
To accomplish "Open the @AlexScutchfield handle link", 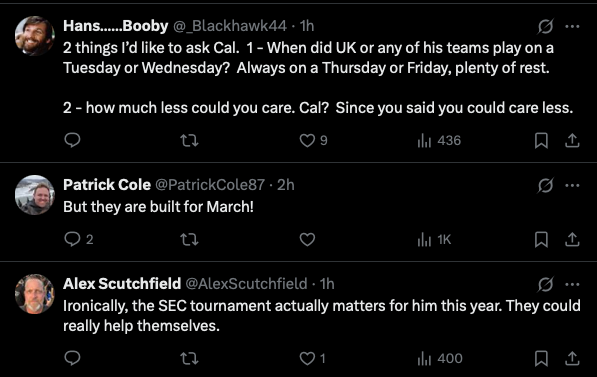I will pos(246,284).
